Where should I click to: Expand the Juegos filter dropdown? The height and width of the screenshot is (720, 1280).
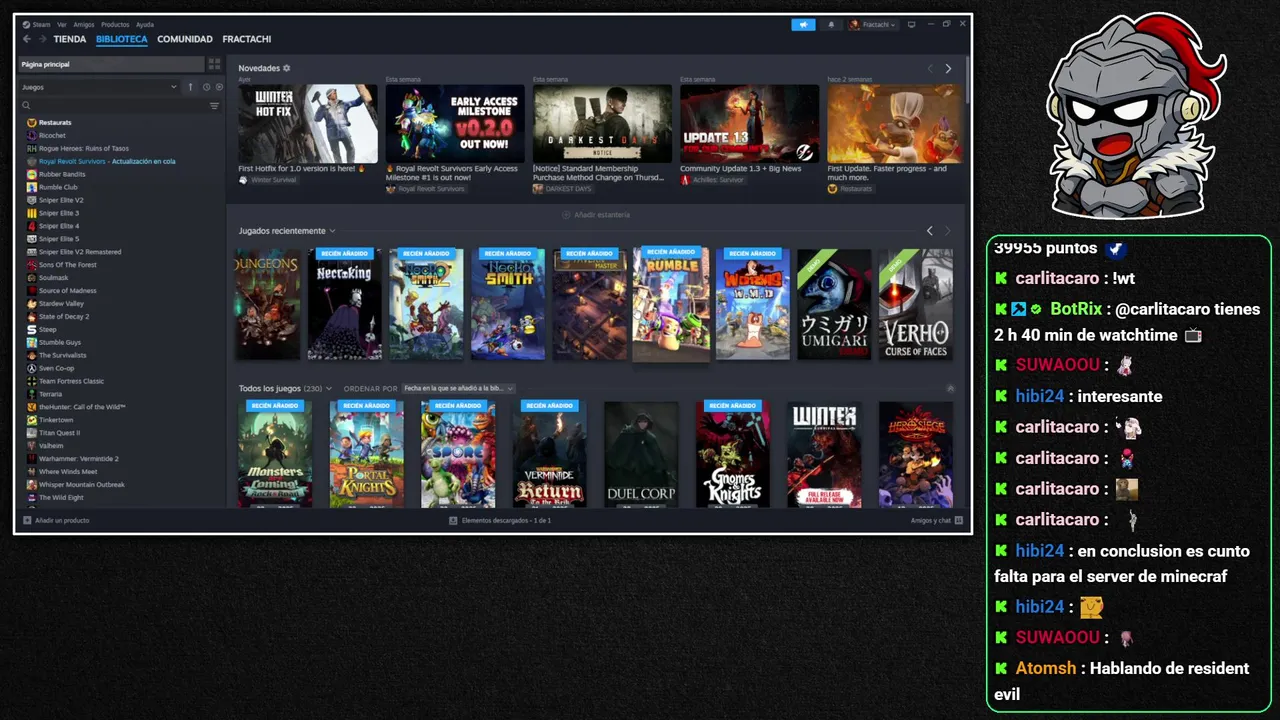(99, 87)
